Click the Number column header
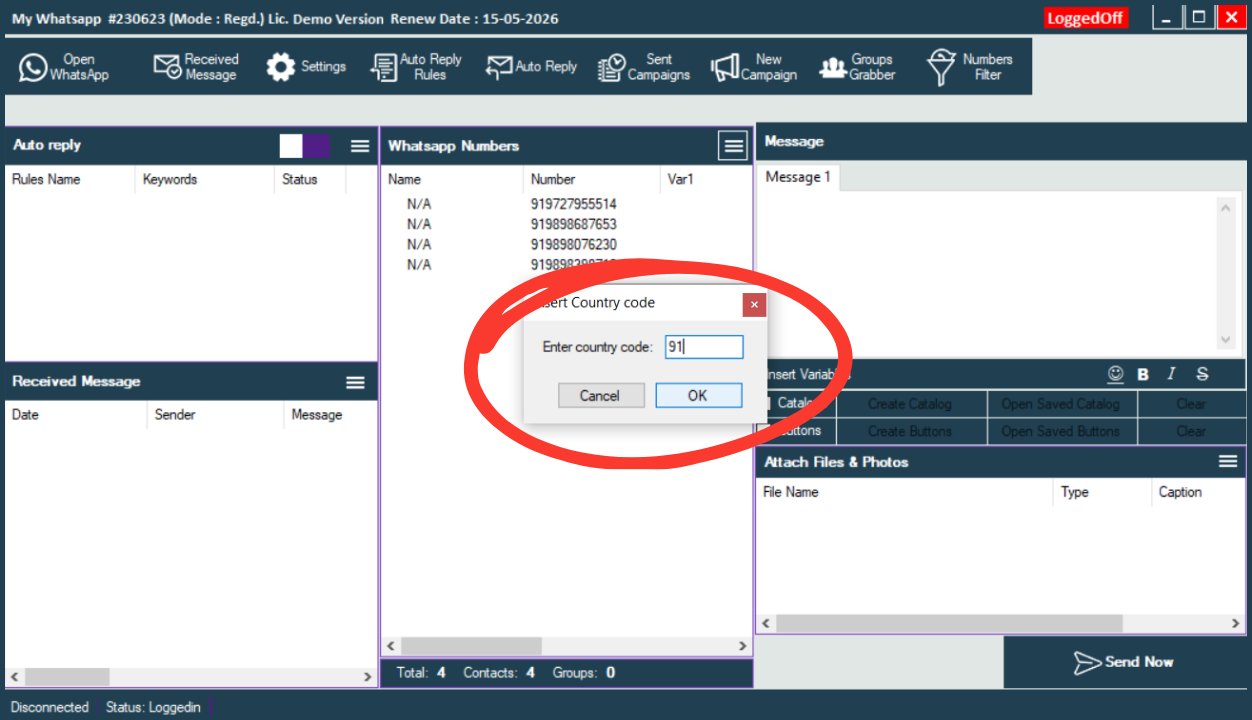The image size is (1252, 720). pyautogui.click(x=592, y=180)
